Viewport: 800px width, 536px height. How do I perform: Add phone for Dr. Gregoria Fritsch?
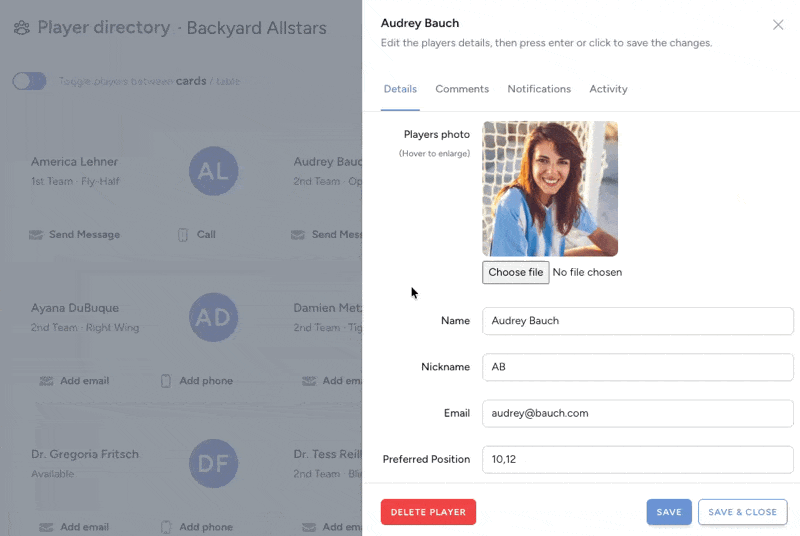(196, 527)
